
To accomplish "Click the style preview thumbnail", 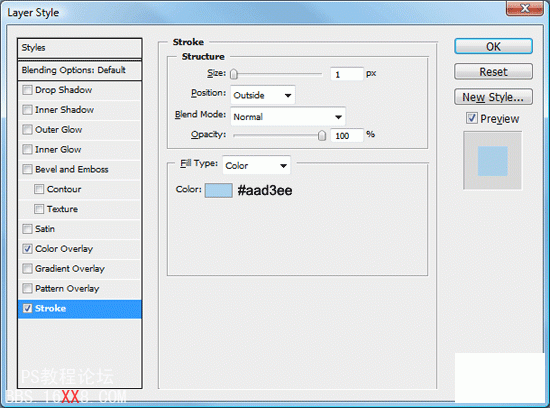I will (x=492, y=161).
